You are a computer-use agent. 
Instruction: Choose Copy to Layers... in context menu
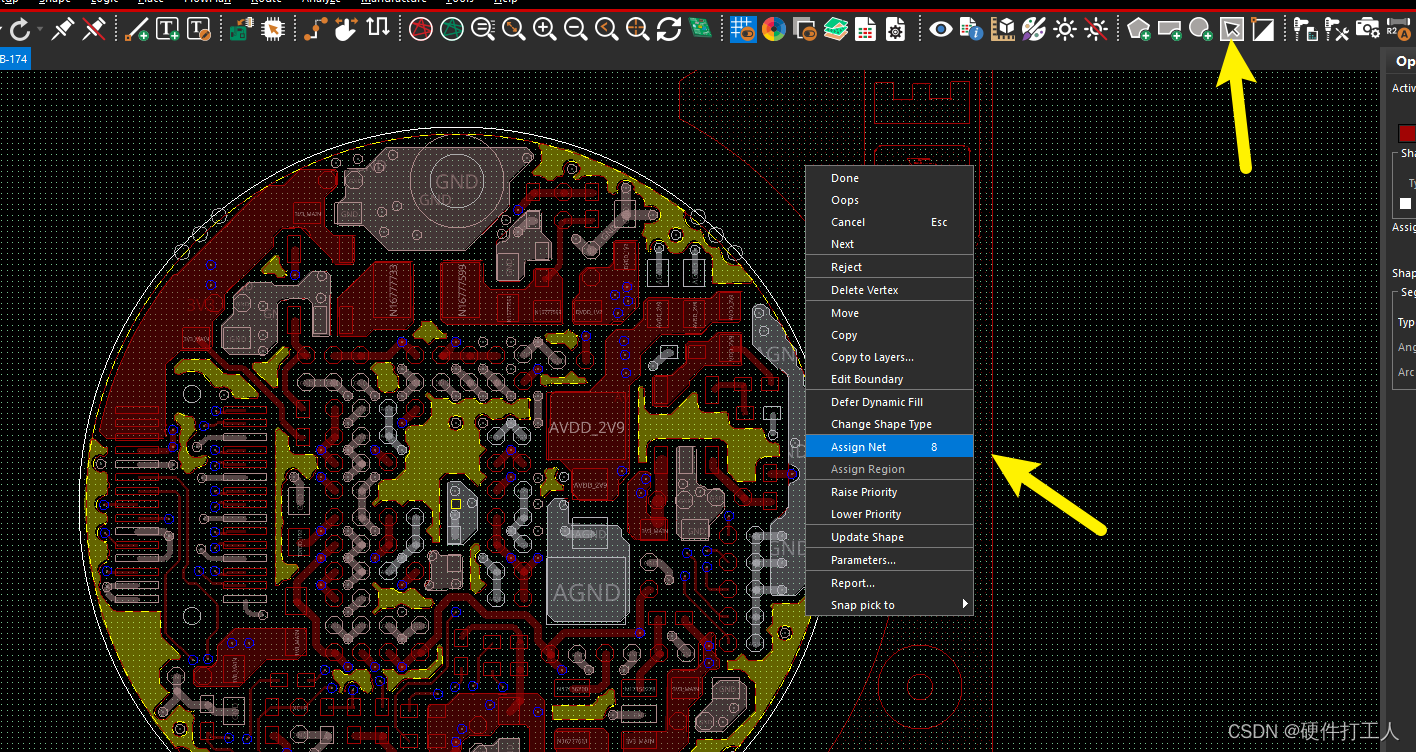tap(890, 357)
